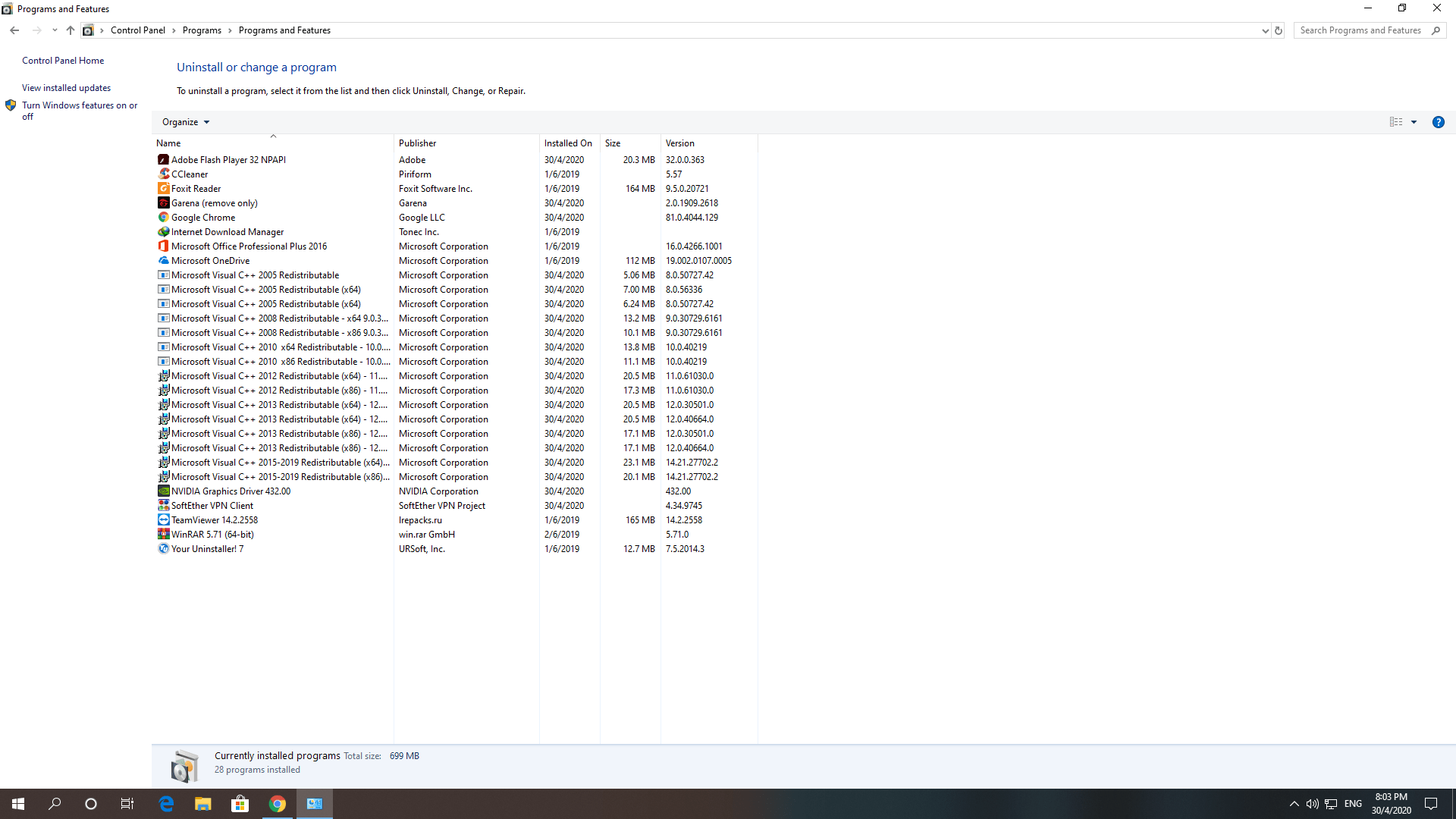Select Microsoft Visual C++ 2010 x86 Redistributable
1456x819 pixels.
click(455, 362)
